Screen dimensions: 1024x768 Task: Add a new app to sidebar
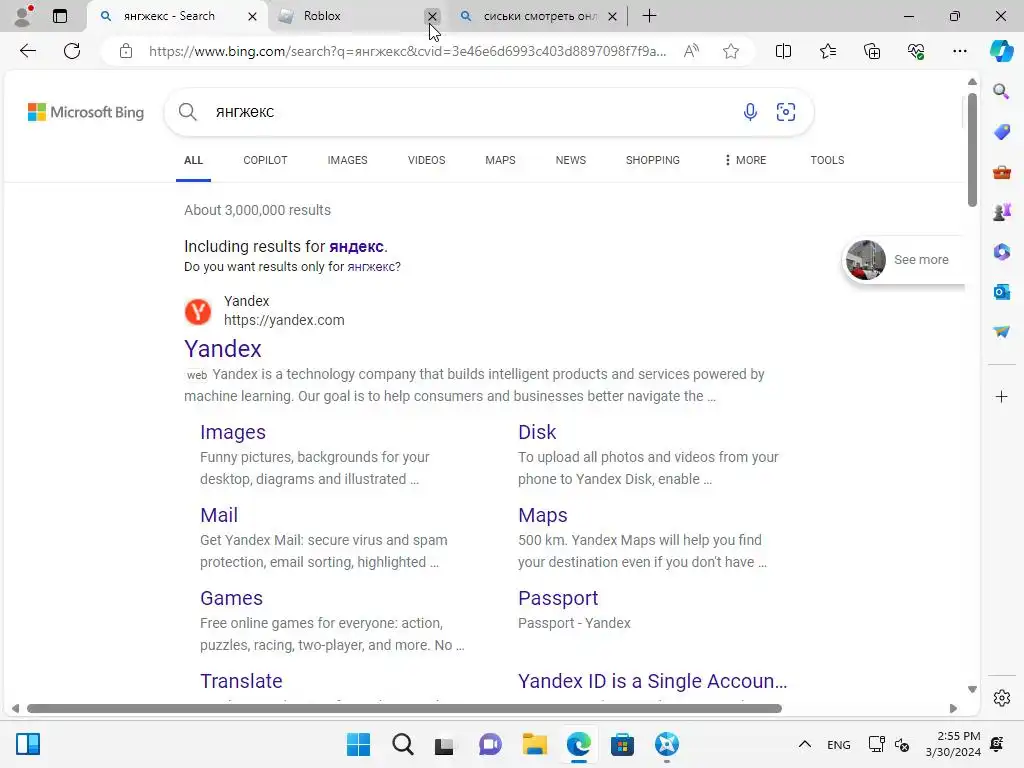point(1001,396)
